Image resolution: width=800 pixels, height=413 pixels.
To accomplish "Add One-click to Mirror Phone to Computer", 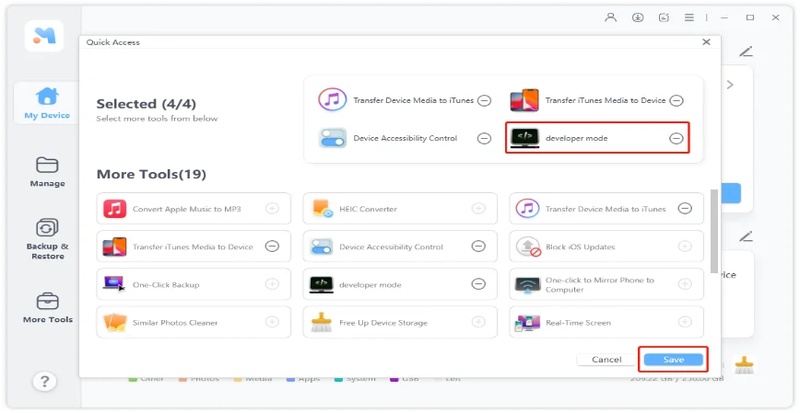I will 685,284.
